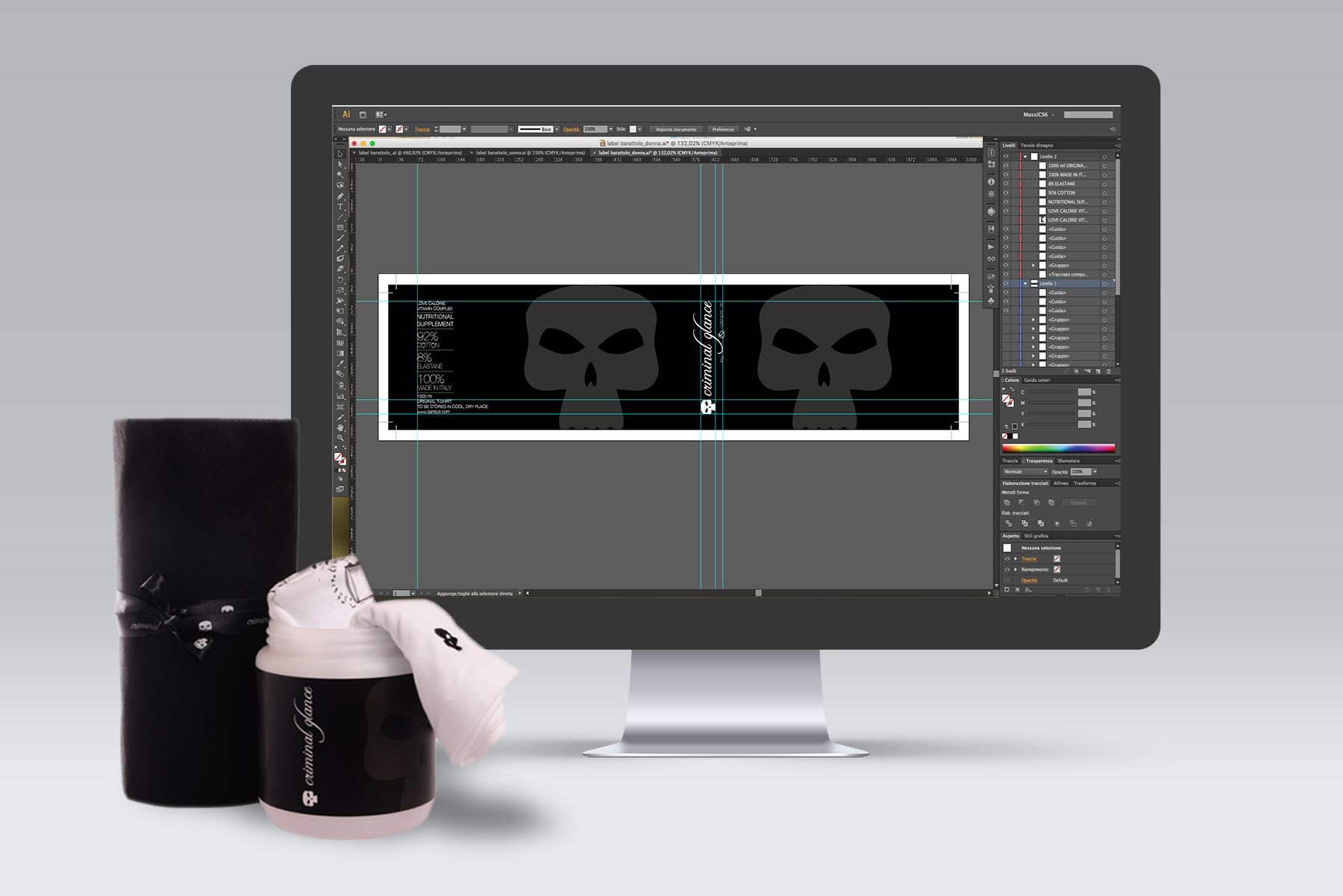
Task: Click the Add New Effect fx icon
Action: 1028,589
